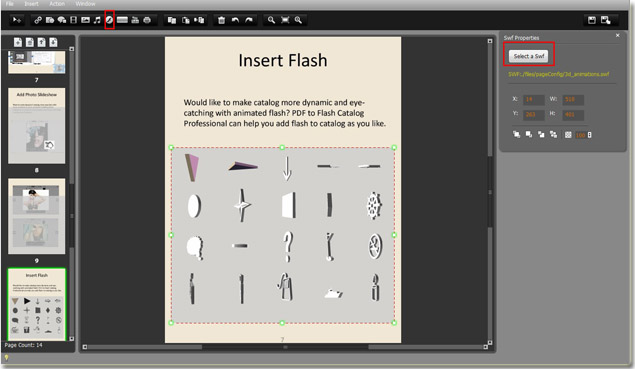This screenshot has height=369, width=635.
Task: Click the inserted flash animation on the page
Action: [282, 235]
